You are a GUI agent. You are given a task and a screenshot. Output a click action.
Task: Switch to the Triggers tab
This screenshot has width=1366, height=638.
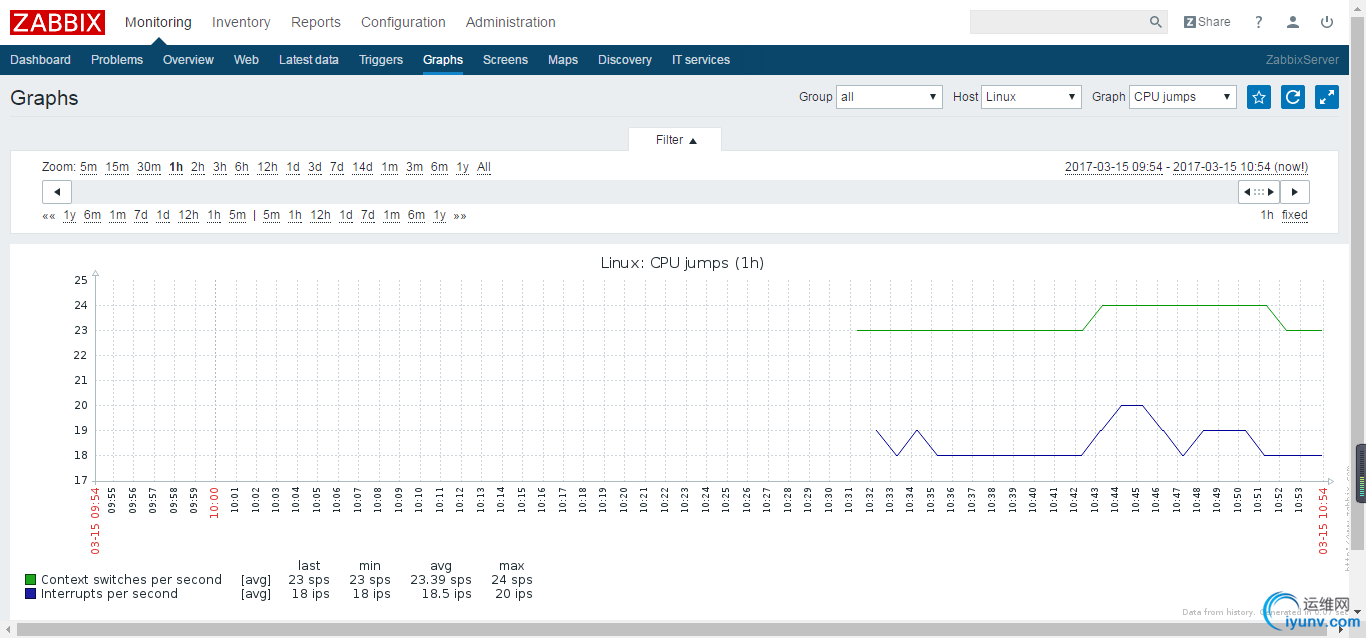(381, 60)
